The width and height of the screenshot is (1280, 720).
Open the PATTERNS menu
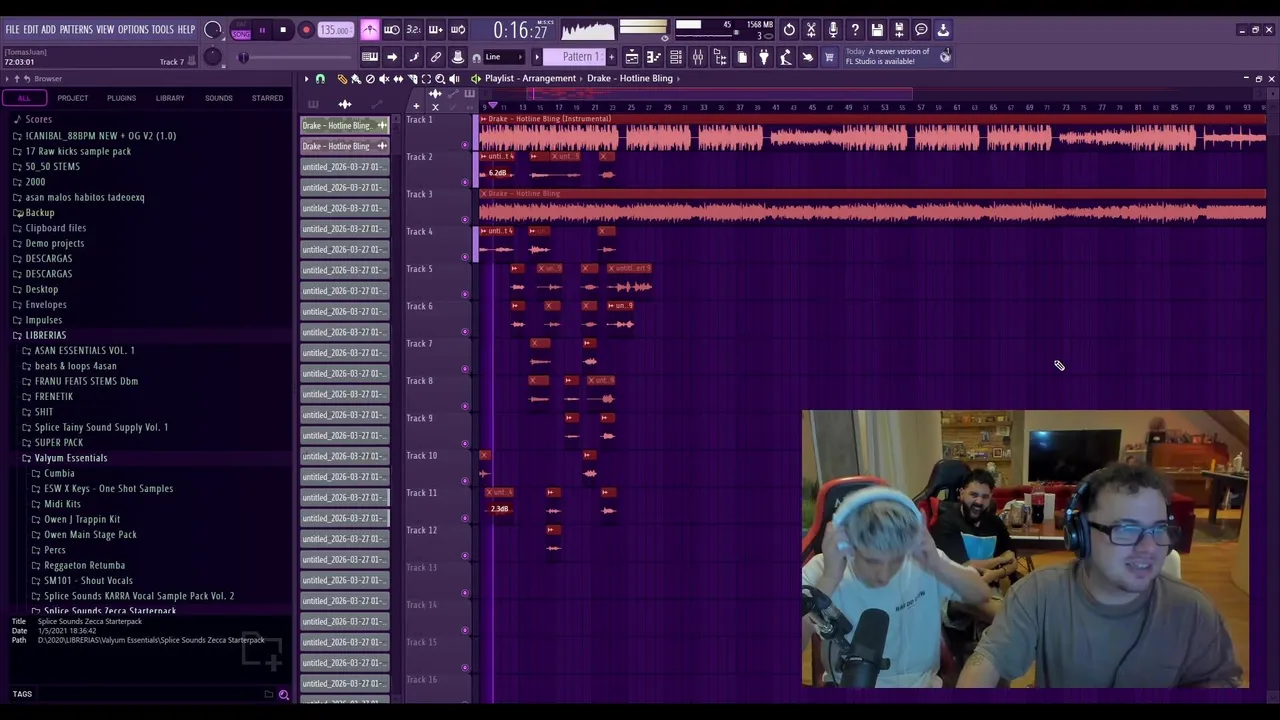(x=76, y=30)
